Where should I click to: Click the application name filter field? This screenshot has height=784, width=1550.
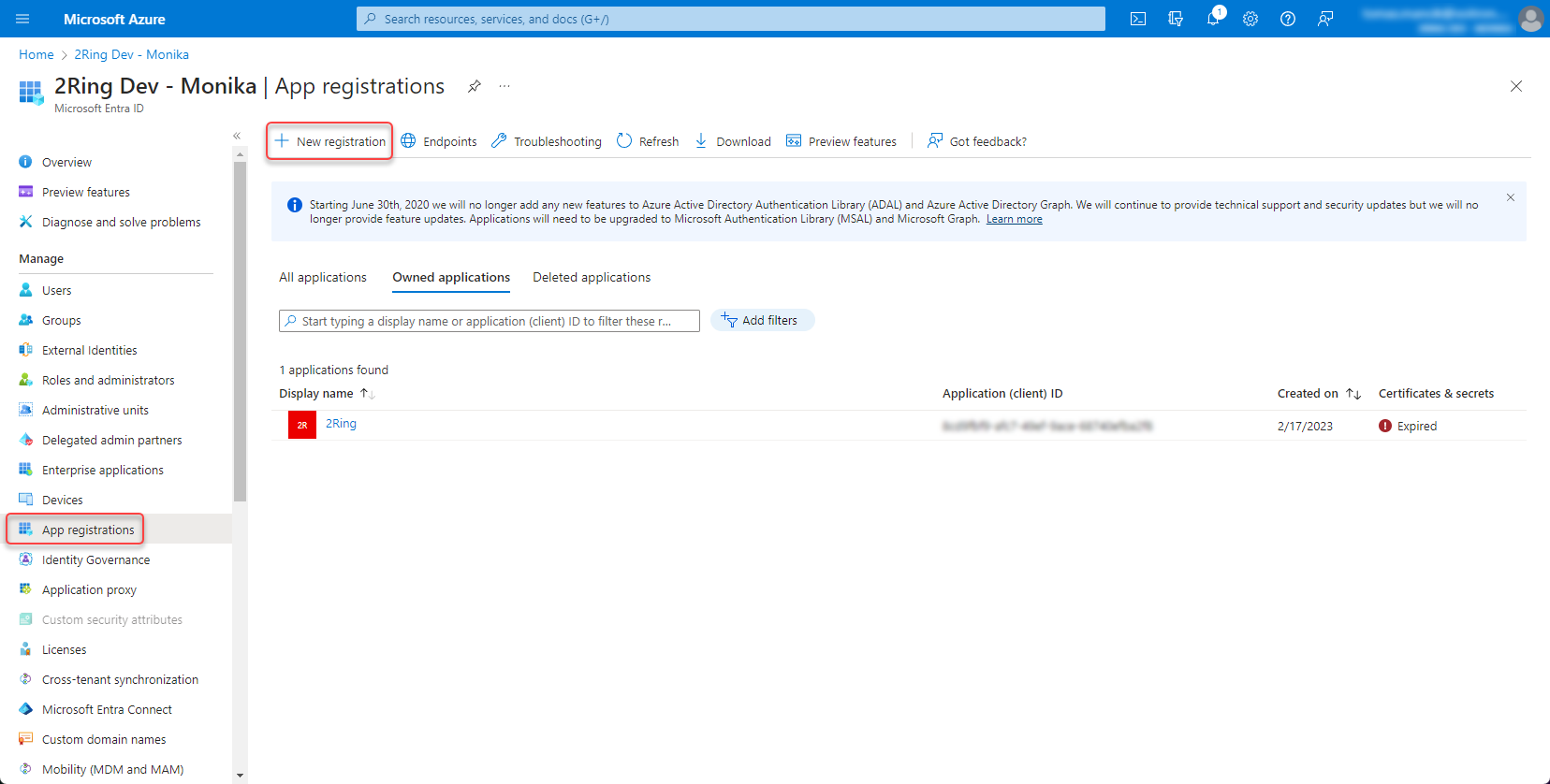[489, 321]
